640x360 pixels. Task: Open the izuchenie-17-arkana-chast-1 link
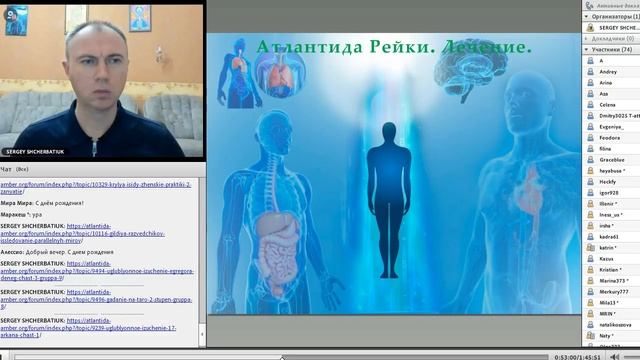pyautogui.click(x=88, y=328)
